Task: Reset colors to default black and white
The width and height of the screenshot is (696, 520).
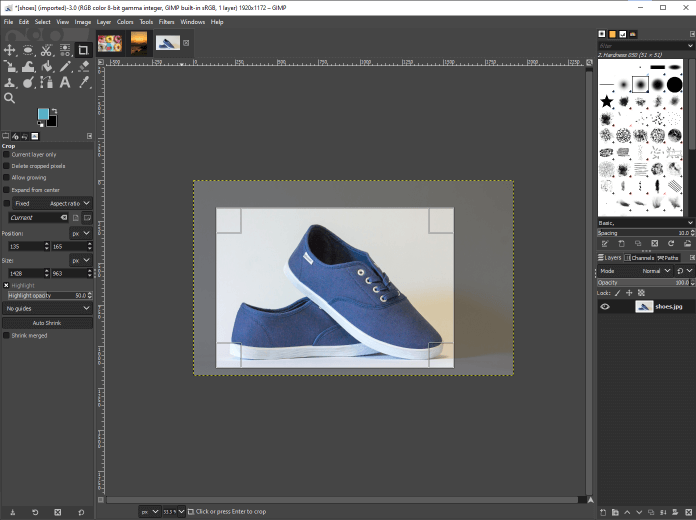Action: tap(40, 124)
